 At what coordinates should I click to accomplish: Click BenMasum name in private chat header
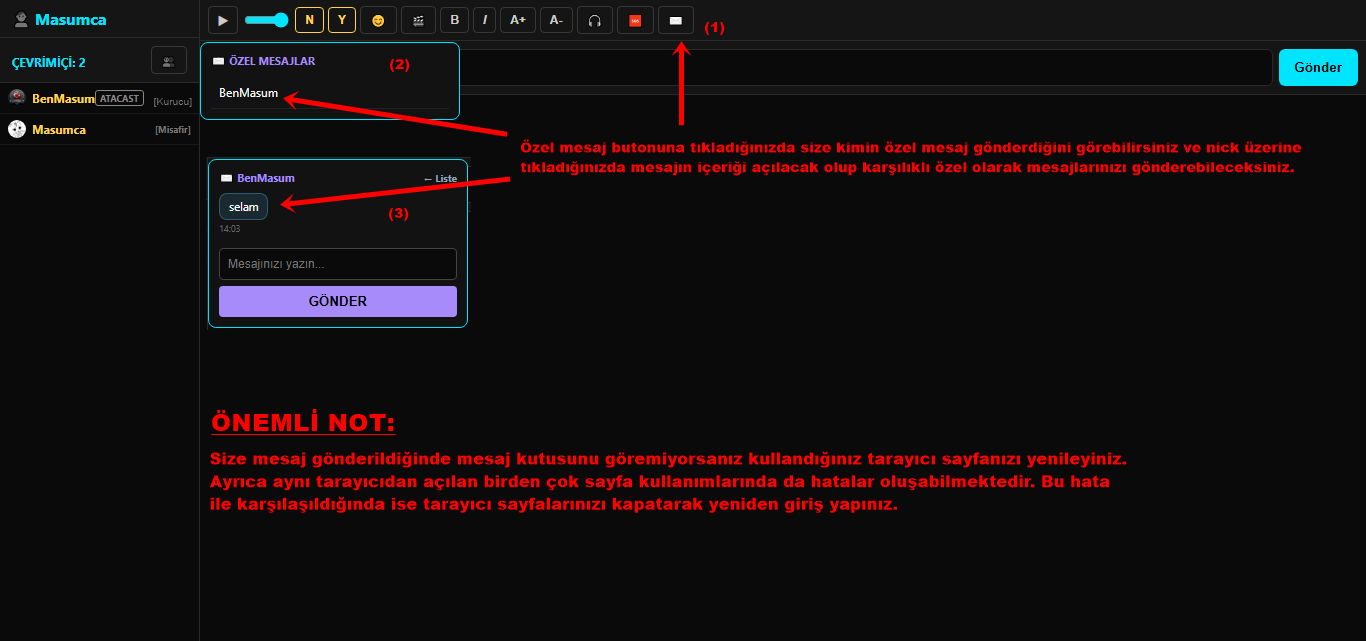(266, 178)
